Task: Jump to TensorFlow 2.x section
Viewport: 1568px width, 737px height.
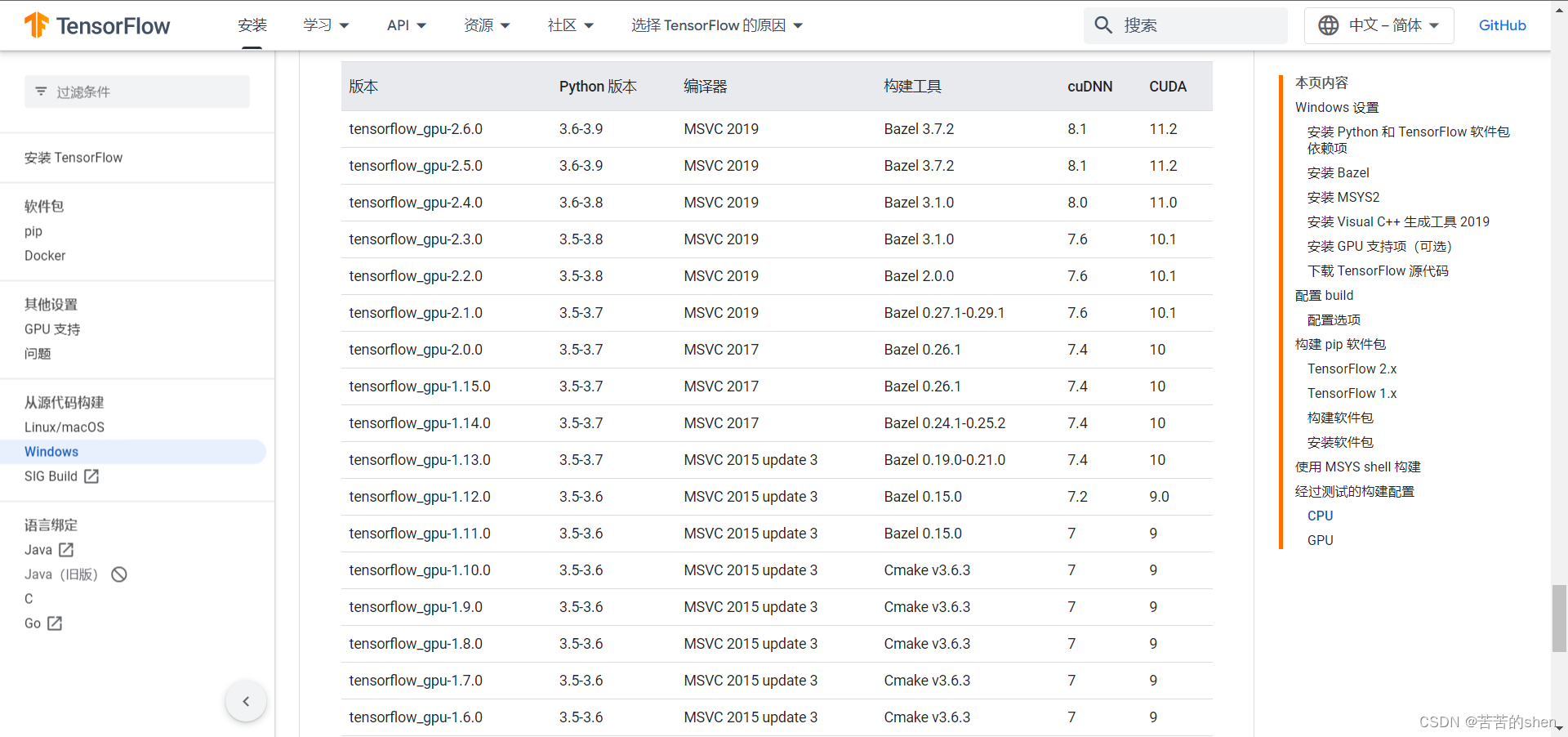Action: [1352, 368]
